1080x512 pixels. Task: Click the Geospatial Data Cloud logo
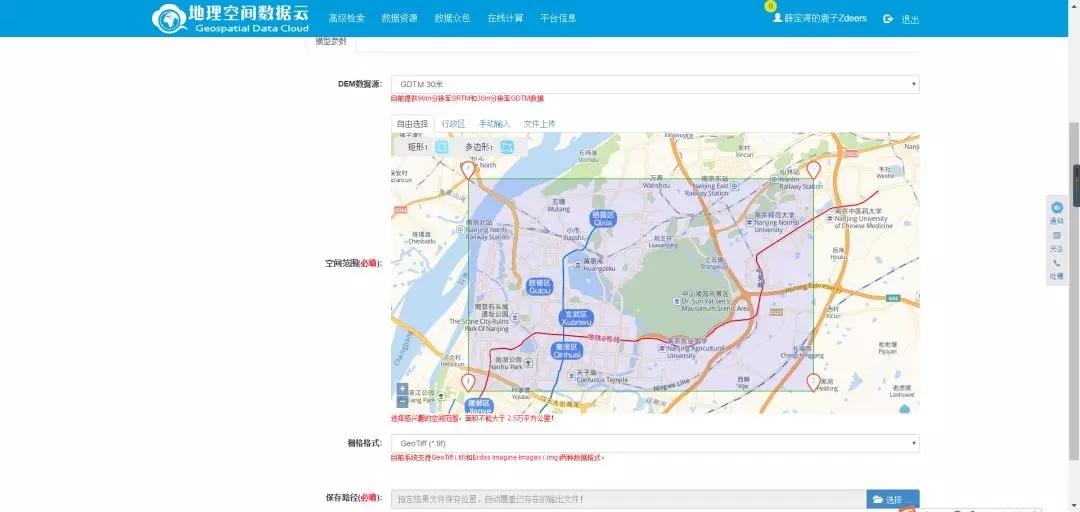click(x=230, y=19)
